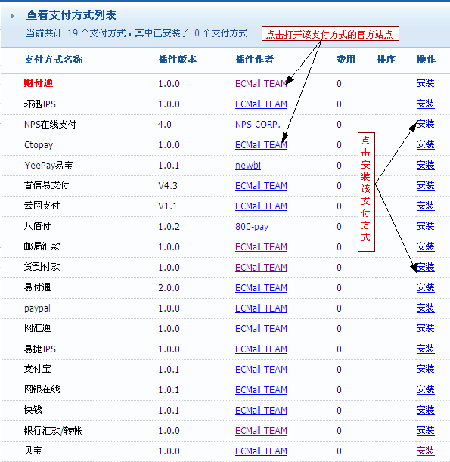The image size is (450, 462).
Task: Click the 贝宝 payment name
Action: coord(33,451)
